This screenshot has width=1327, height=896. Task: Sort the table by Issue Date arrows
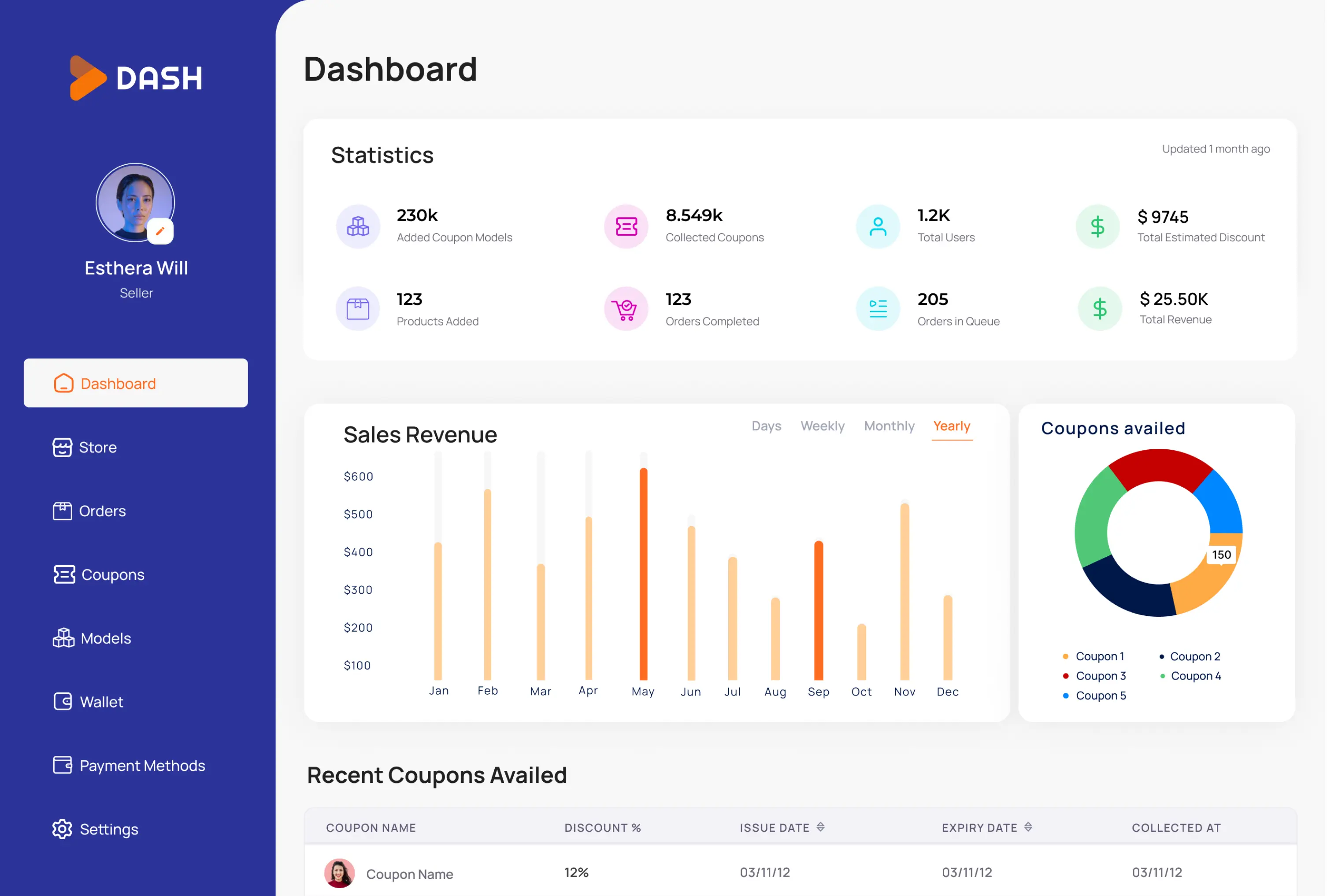pos(820,827)
